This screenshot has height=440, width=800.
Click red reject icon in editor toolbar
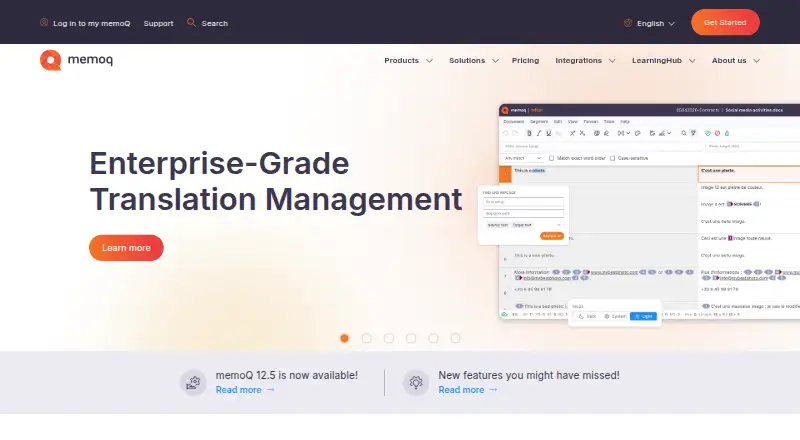coord(717,133)
